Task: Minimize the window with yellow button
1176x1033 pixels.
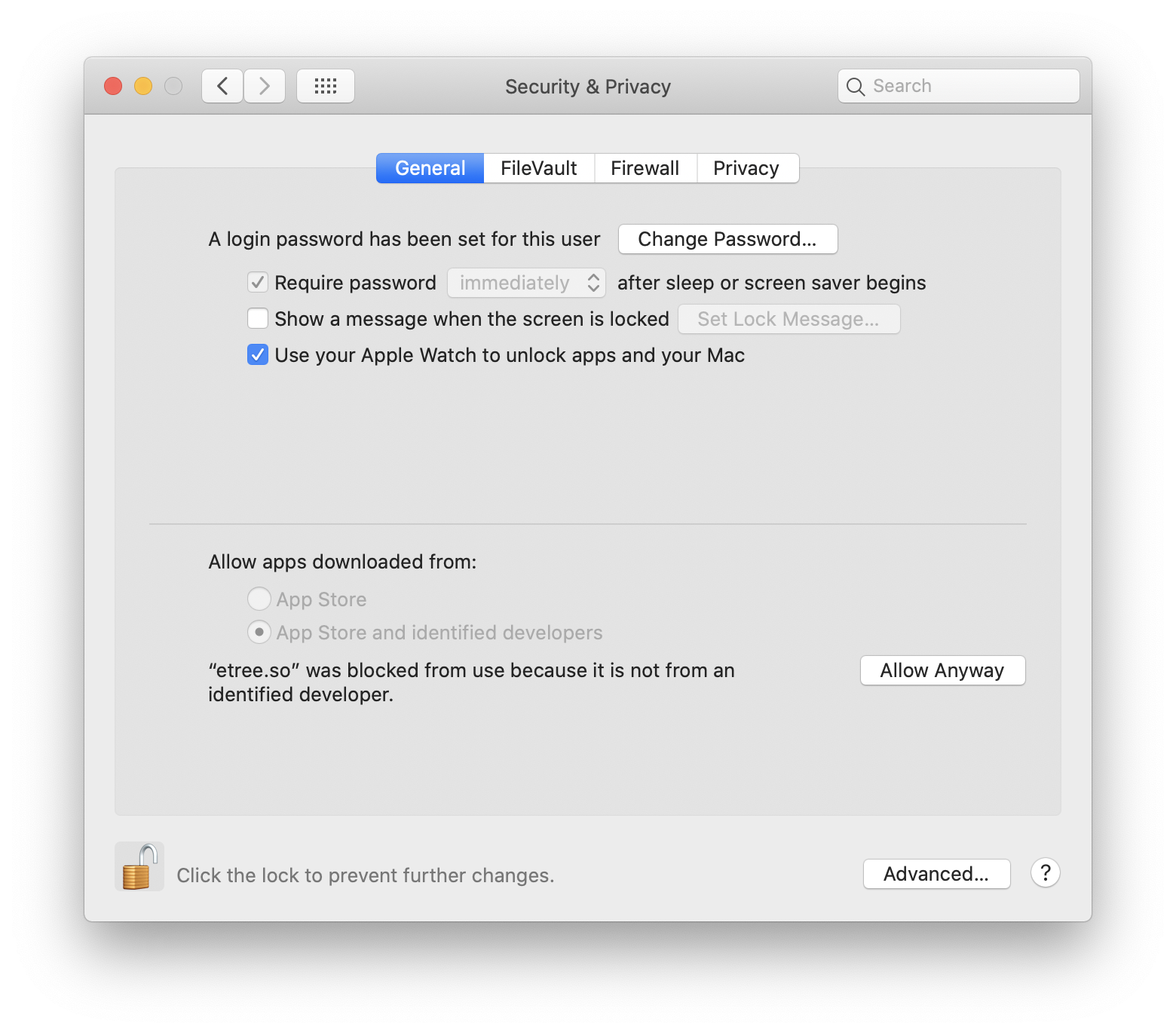Action: 143,86
